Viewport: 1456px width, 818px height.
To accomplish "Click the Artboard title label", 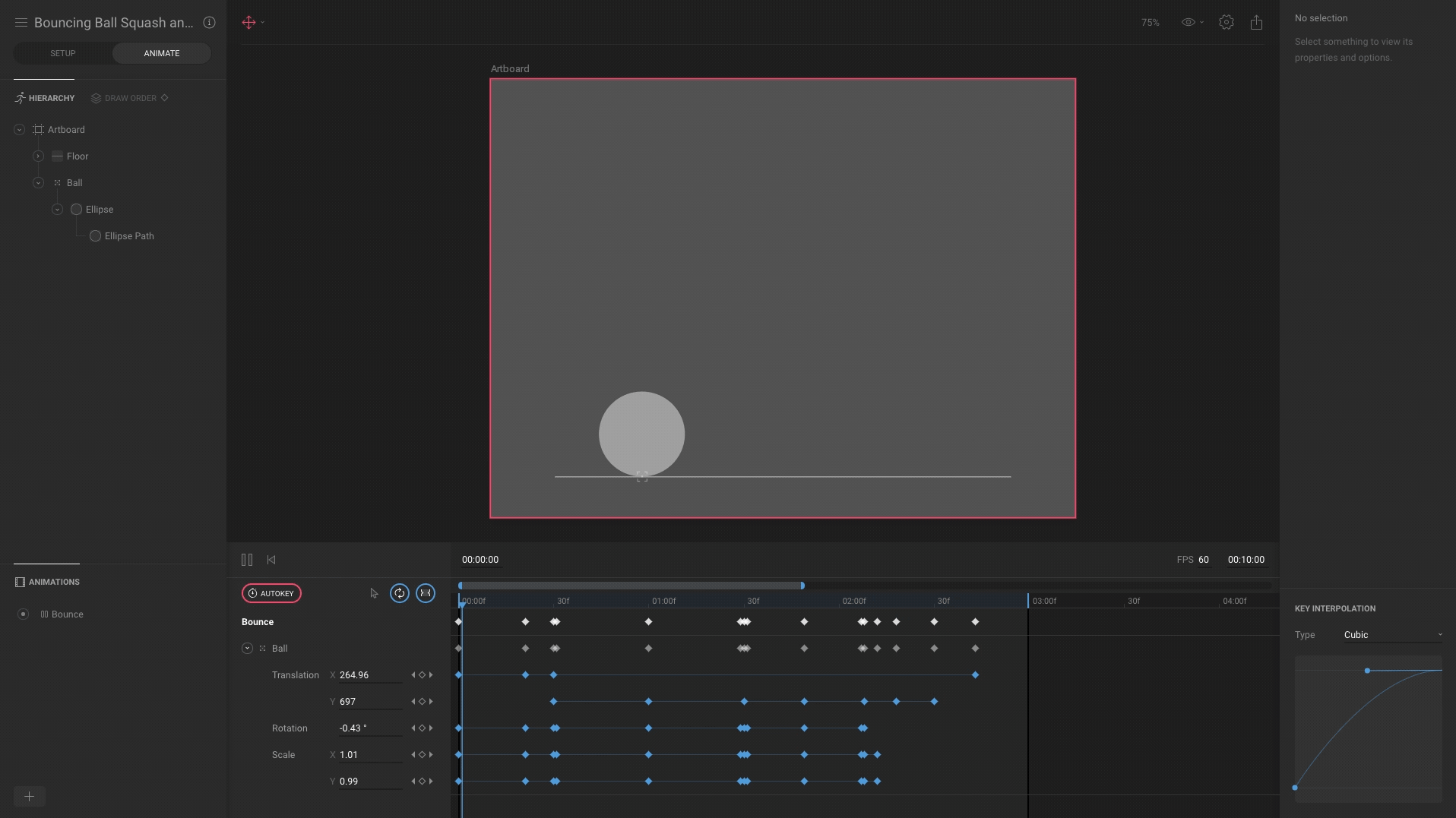I will (x=510, y=69).
